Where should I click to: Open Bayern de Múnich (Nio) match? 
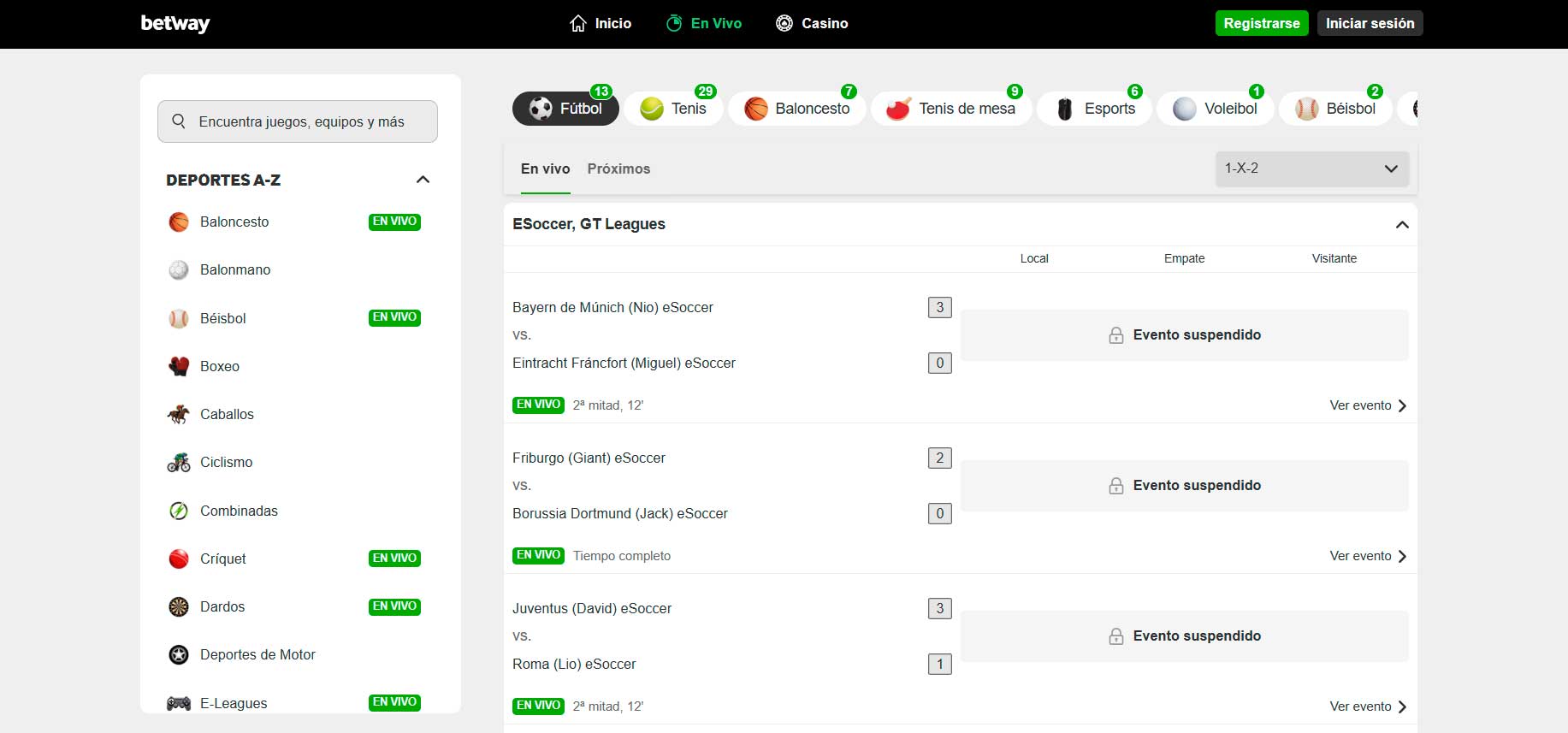(612, 307)
